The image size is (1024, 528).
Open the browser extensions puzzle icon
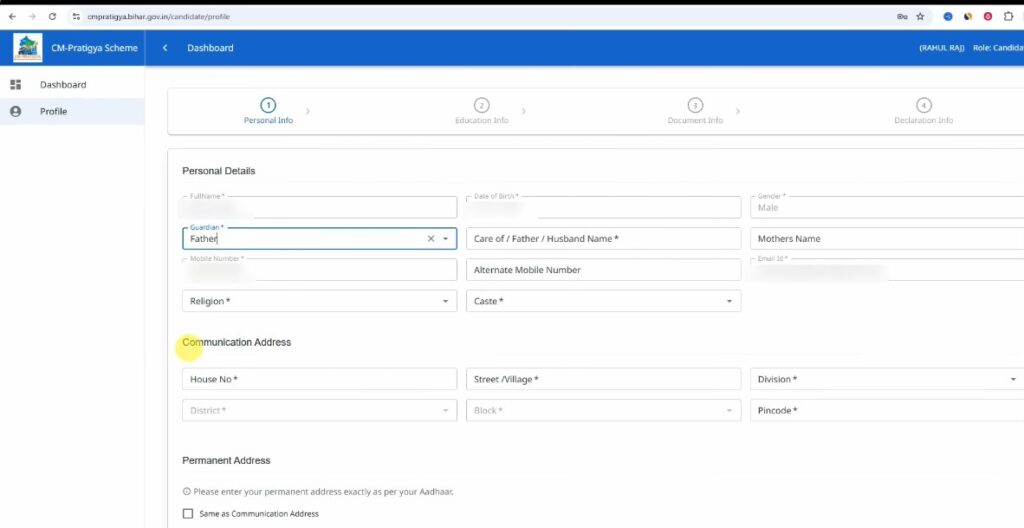(1008, 17)
